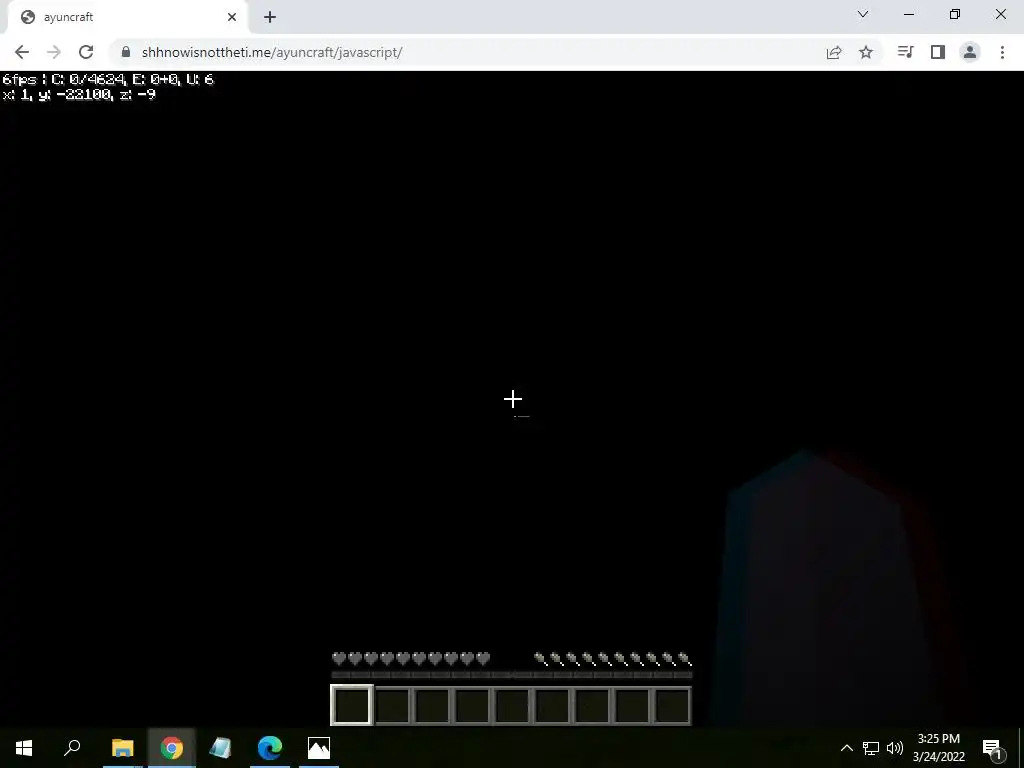
Task: Select the last hotbar slot
Action: tap(672, 705)
